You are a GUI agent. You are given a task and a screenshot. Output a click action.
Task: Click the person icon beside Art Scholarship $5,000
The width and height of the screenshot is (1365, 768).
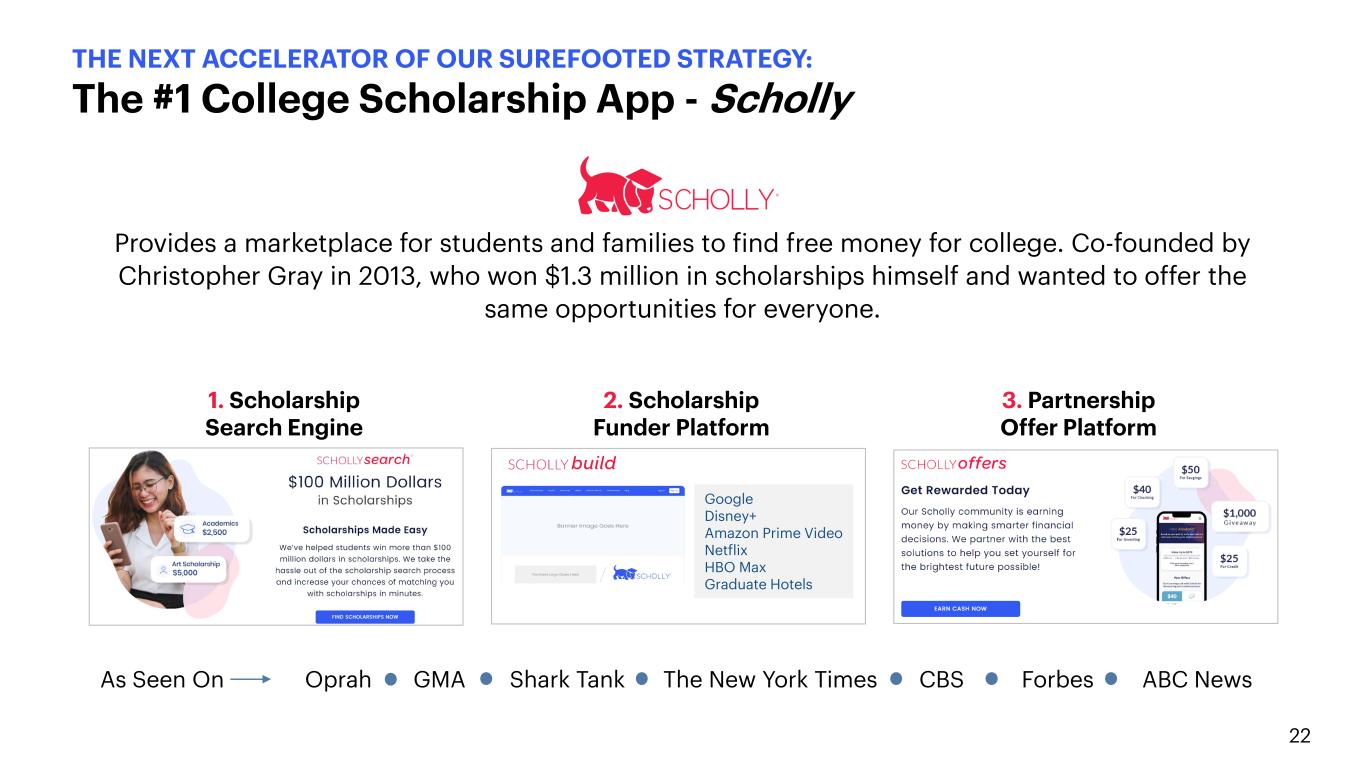(x=163, y=568)
